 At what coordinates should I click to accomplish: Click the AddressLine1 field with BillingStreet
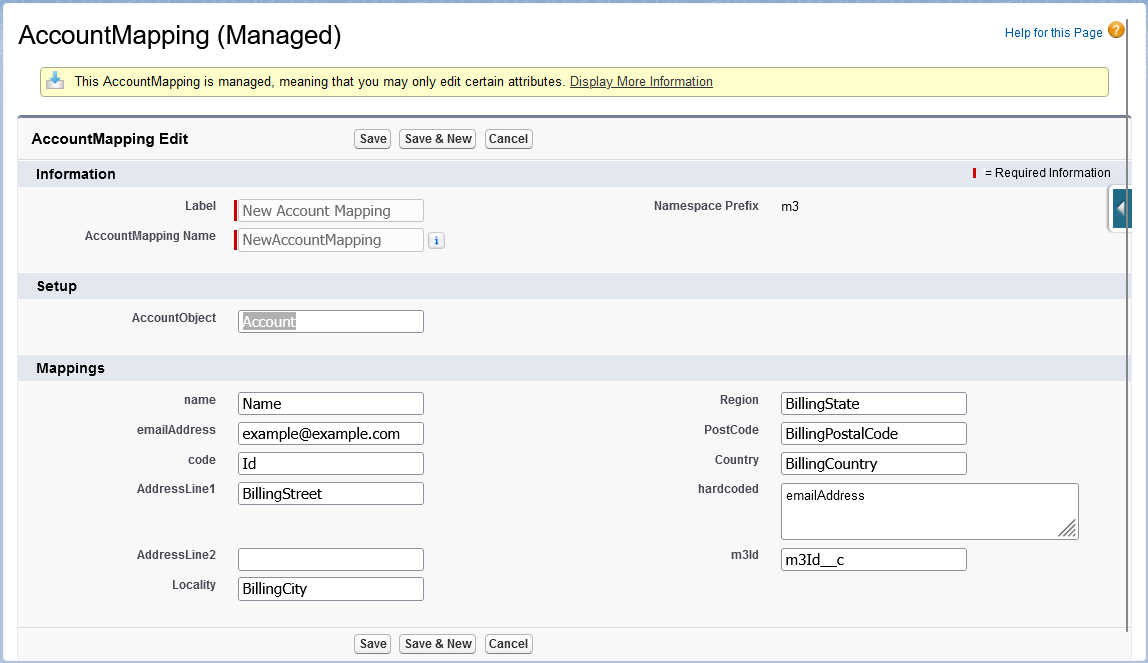pyautogui.click(x=331, y=493)
